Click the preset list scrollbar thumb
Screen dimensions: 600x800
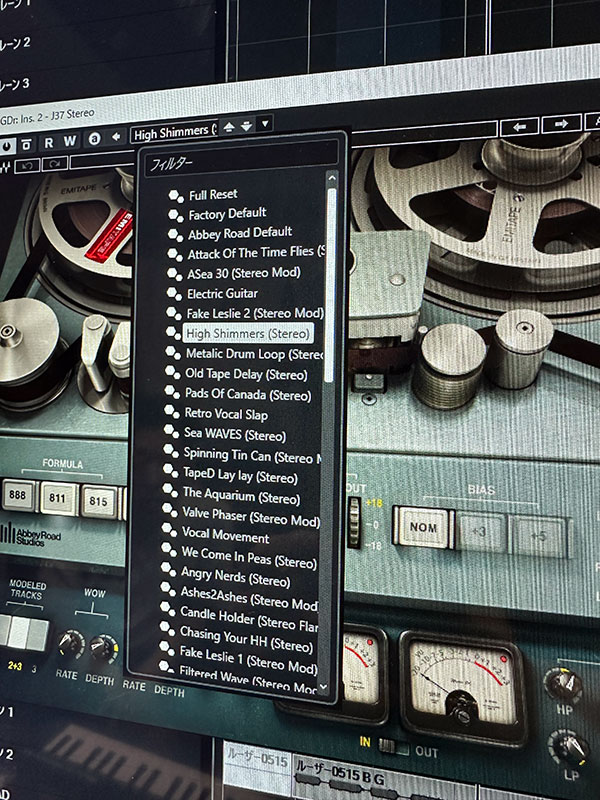point(331,285)
